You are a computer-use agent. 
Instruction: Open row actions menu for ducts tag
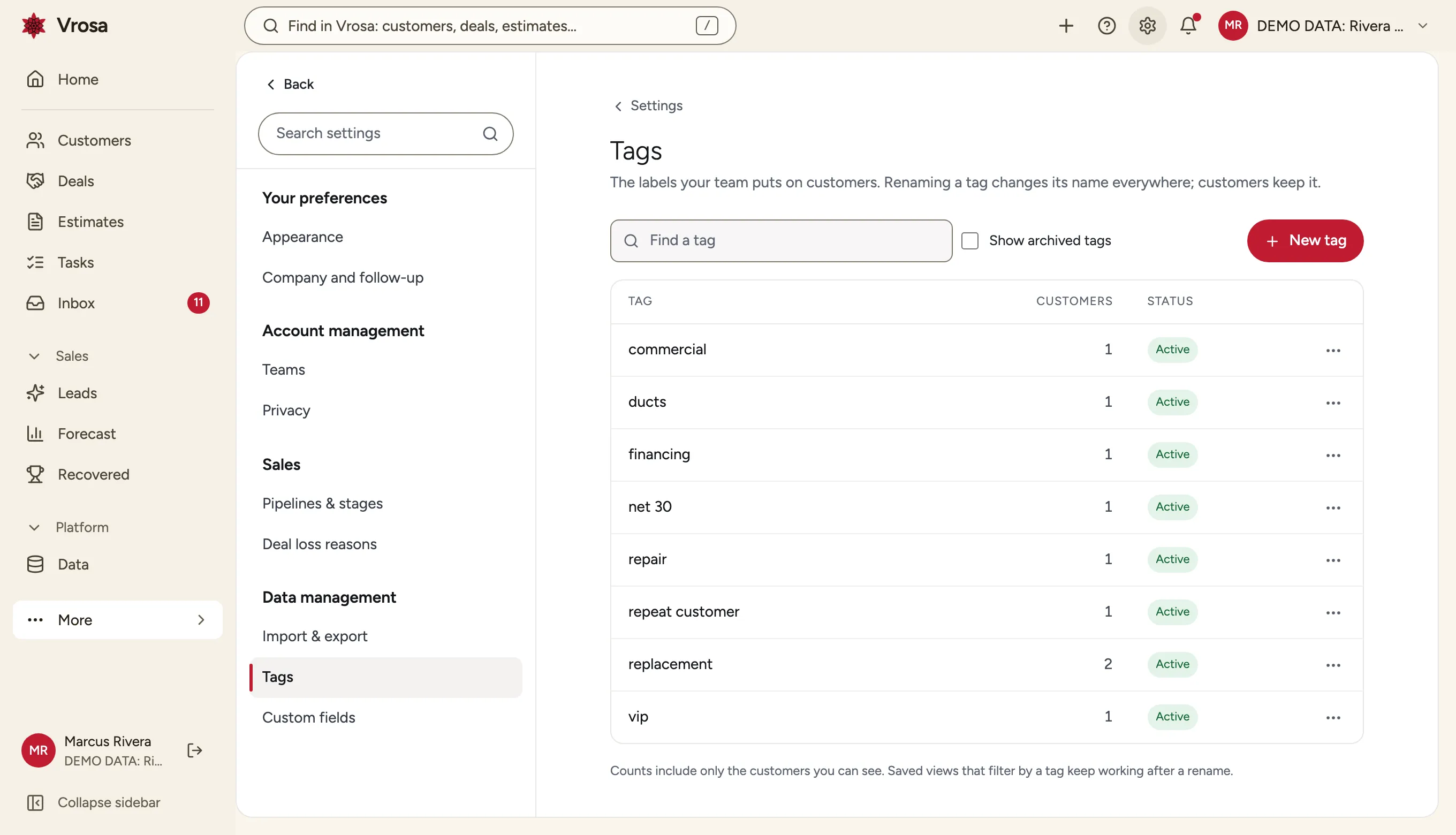pyautogui.click(x=1333, y=403)
